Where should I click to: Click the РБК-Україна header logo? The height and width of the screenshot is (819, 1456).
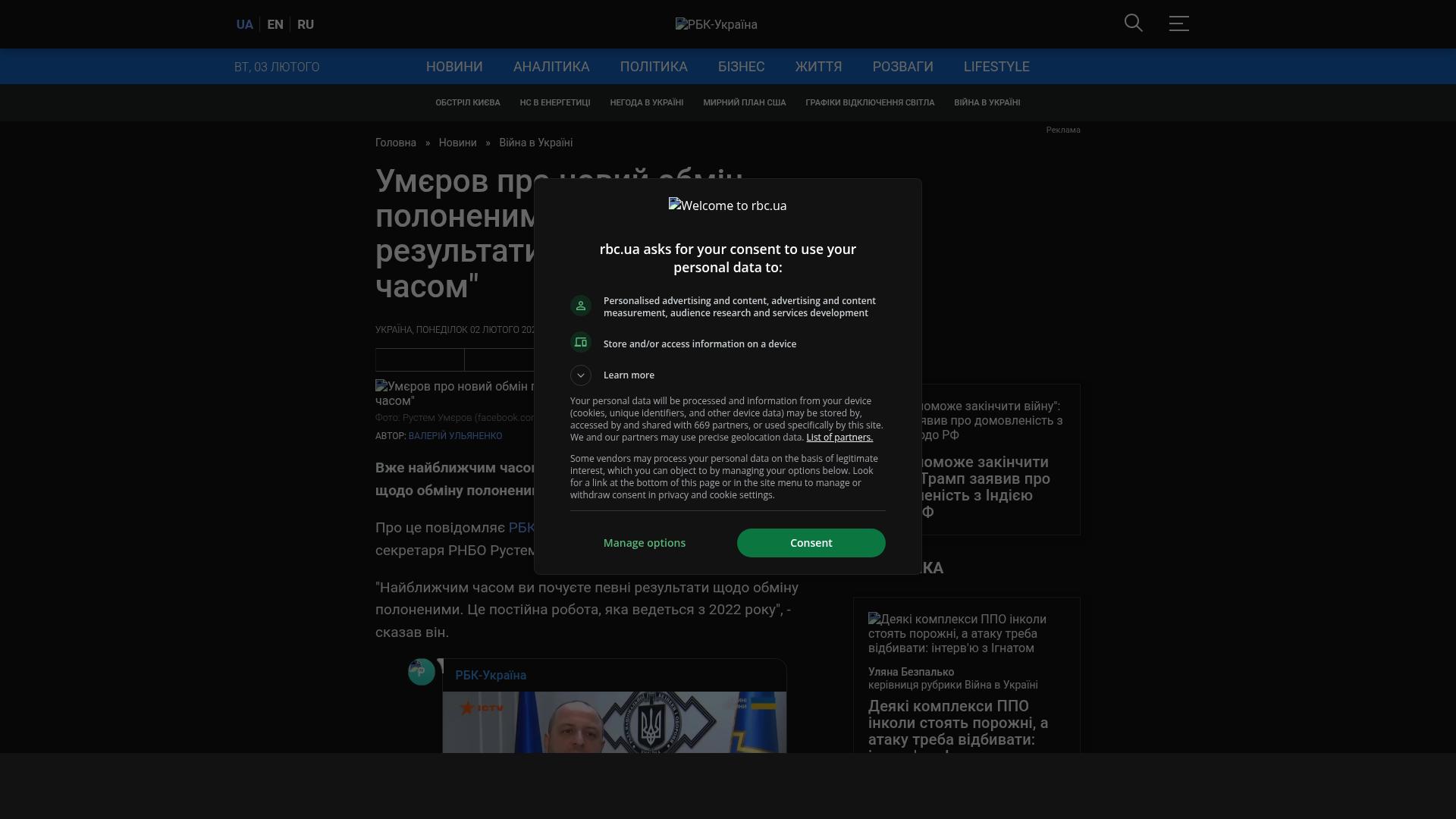(x=716, y=24)
